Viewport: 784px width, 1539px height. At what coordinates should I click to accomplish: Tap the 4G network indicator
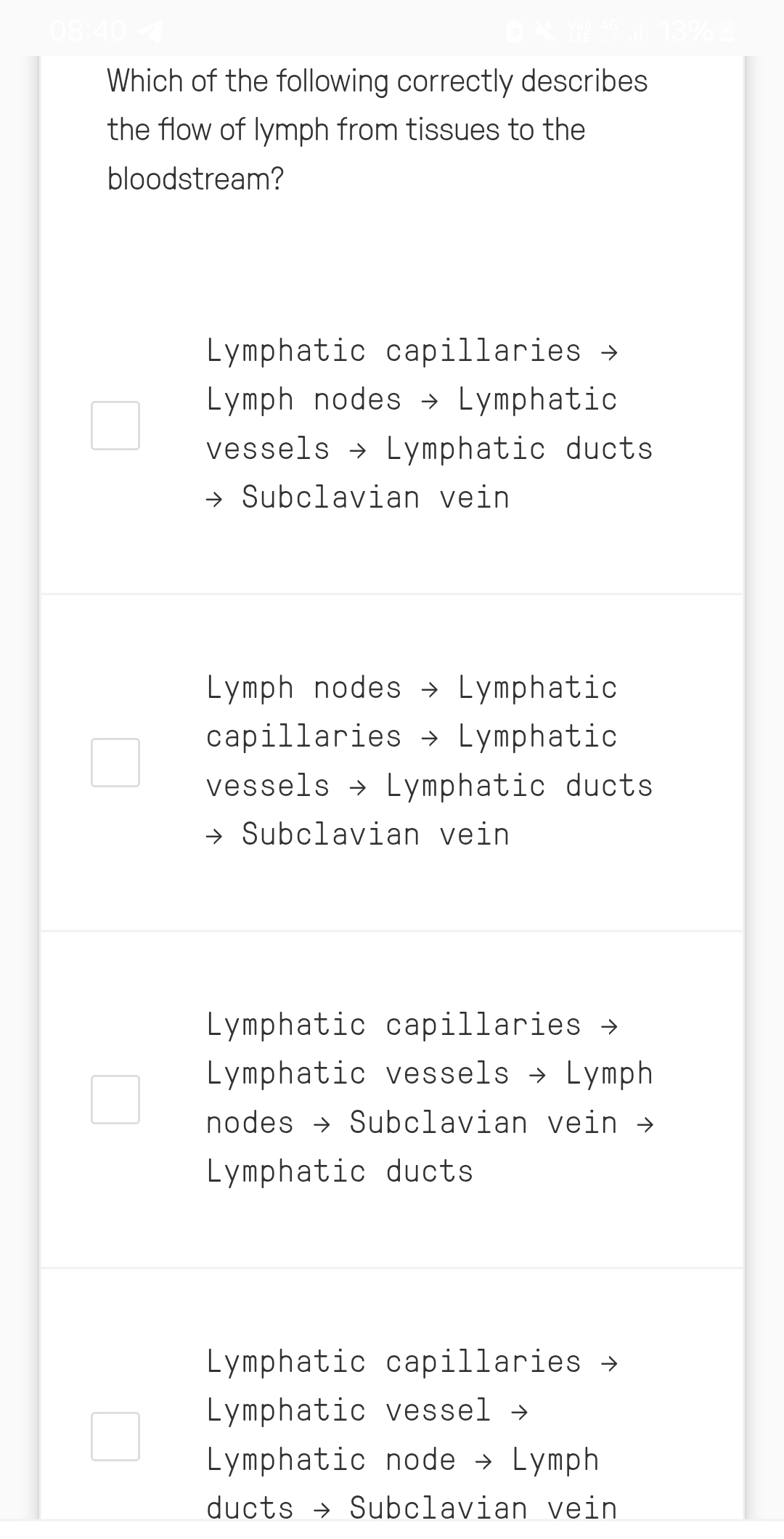click(x=607, y=28)
